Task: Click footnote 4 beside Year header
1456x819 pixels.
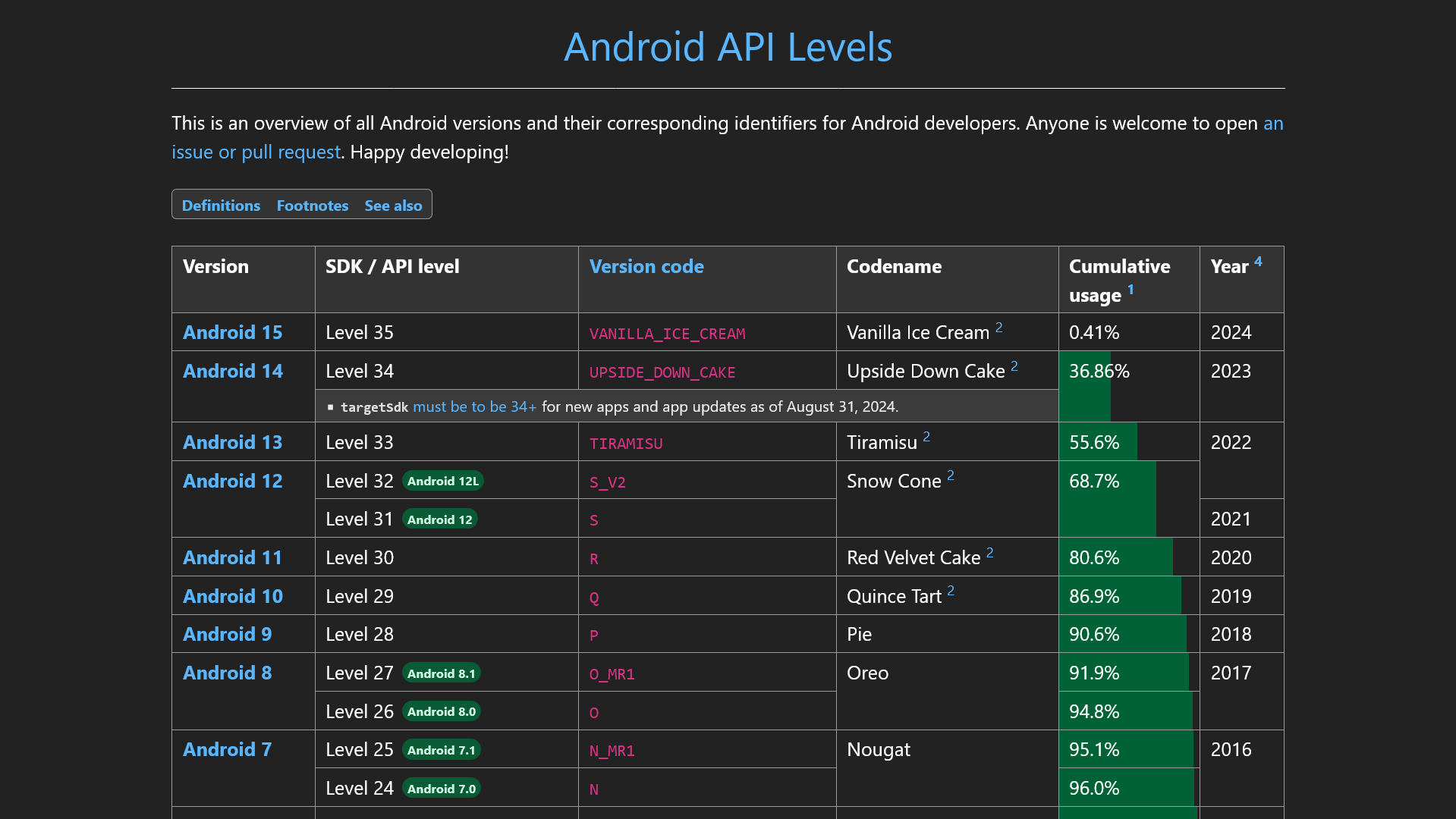Action: tap(1258, 262)
